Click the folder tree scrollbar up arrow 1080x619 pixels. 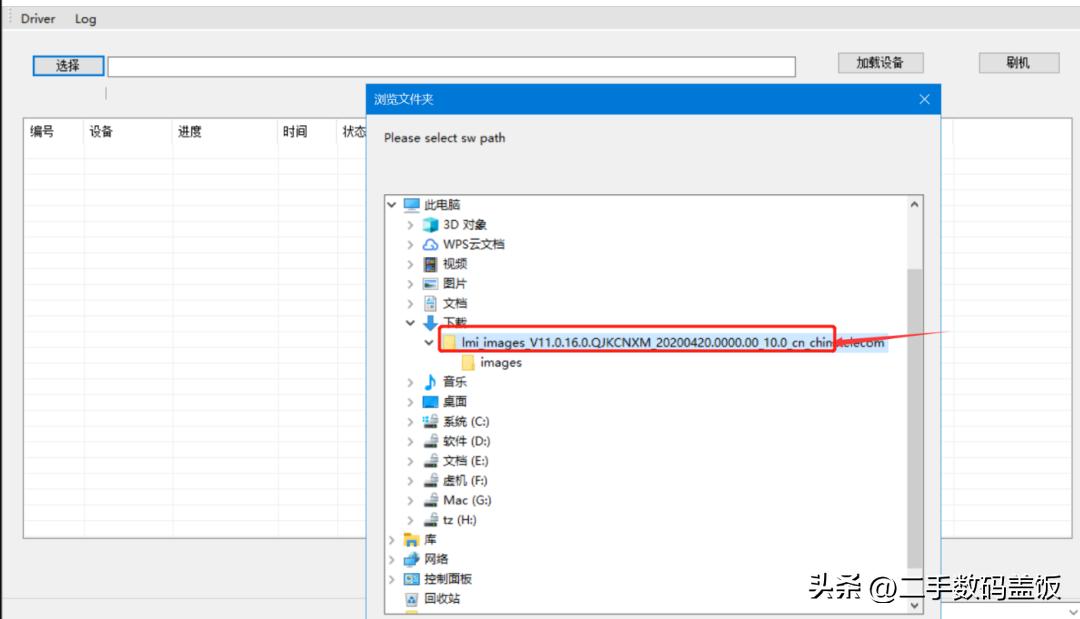(915, 204)
